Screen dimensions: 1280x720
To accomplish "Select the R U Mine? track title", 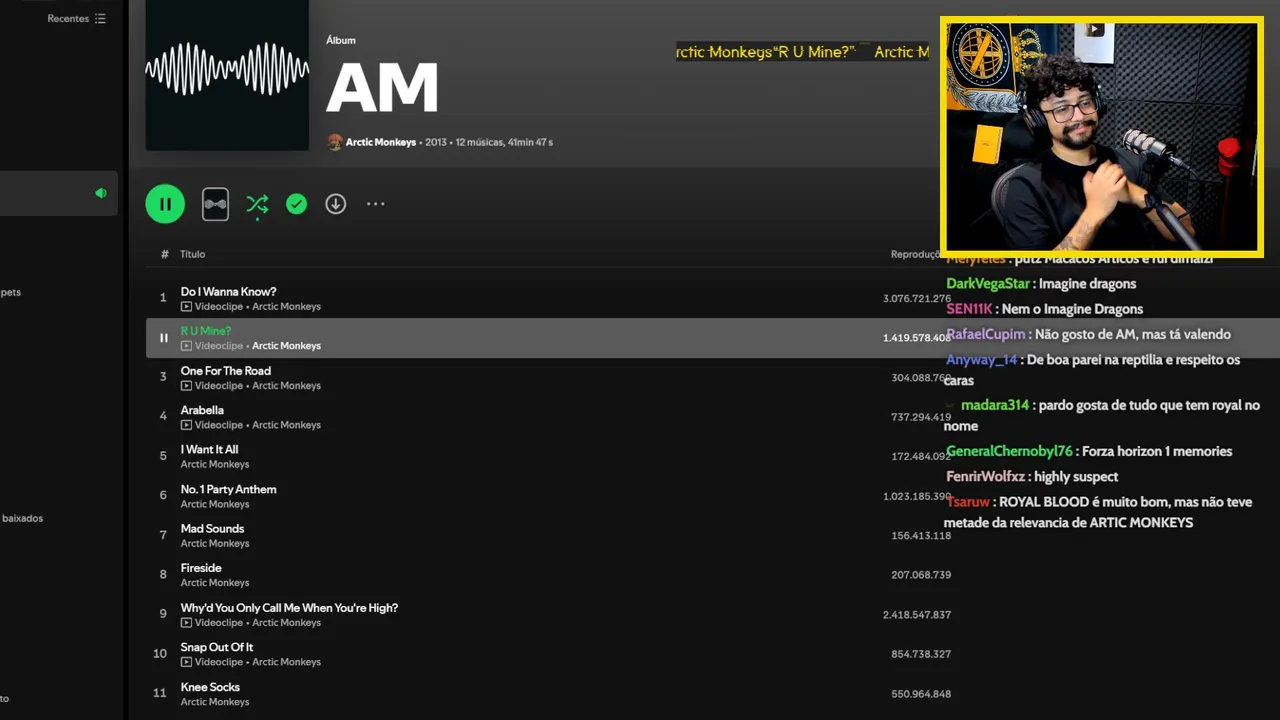I will [x=205, y=331].
